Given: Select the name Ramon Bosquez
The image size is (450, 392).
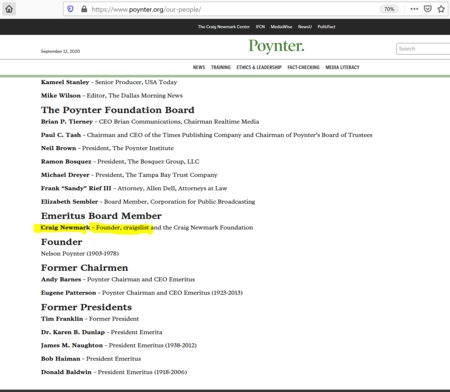Looking at the screenshot, I should [x=66, y=161].
